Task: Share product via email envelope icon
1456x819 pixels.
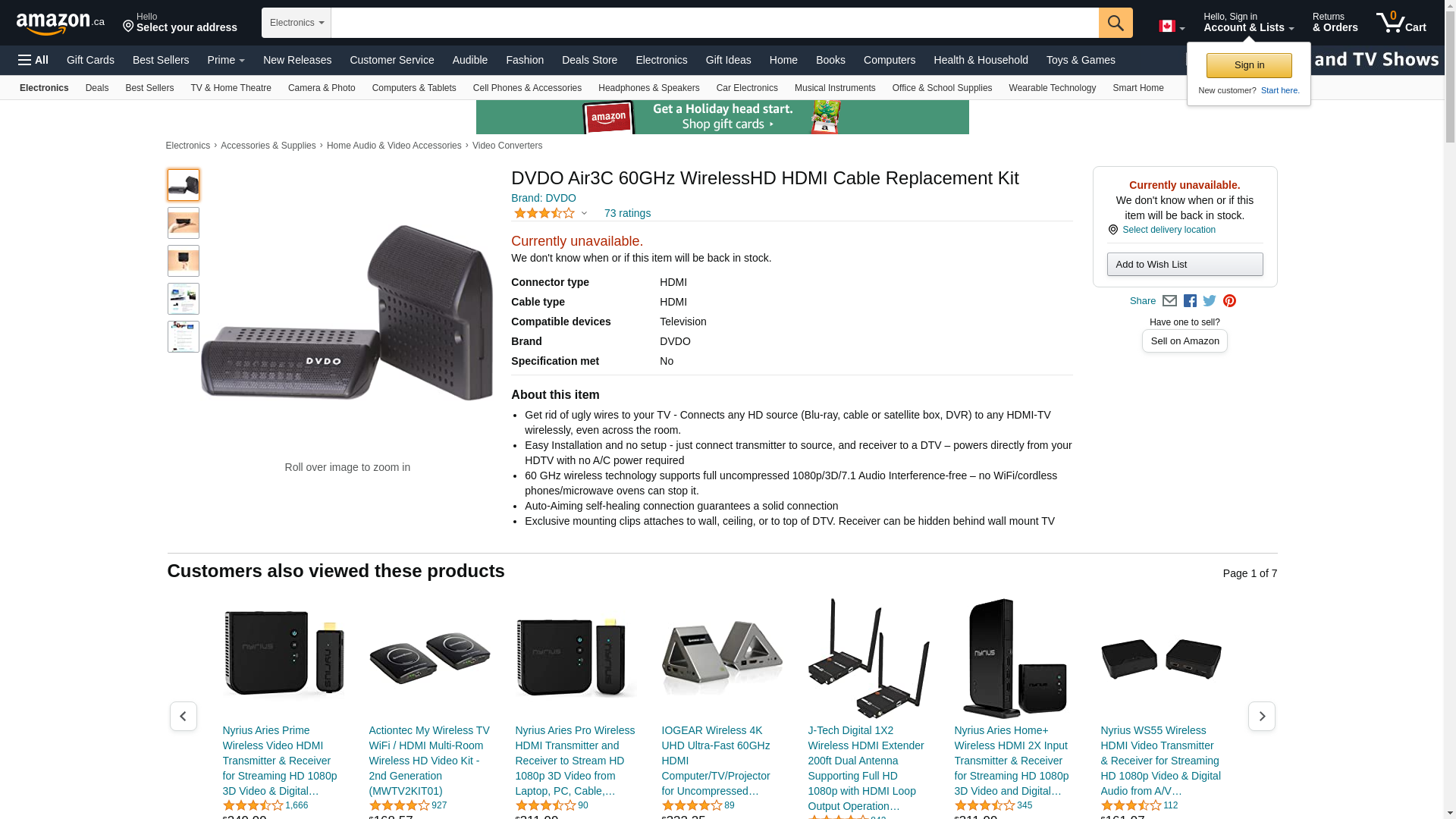Action: pos(1169,301)
